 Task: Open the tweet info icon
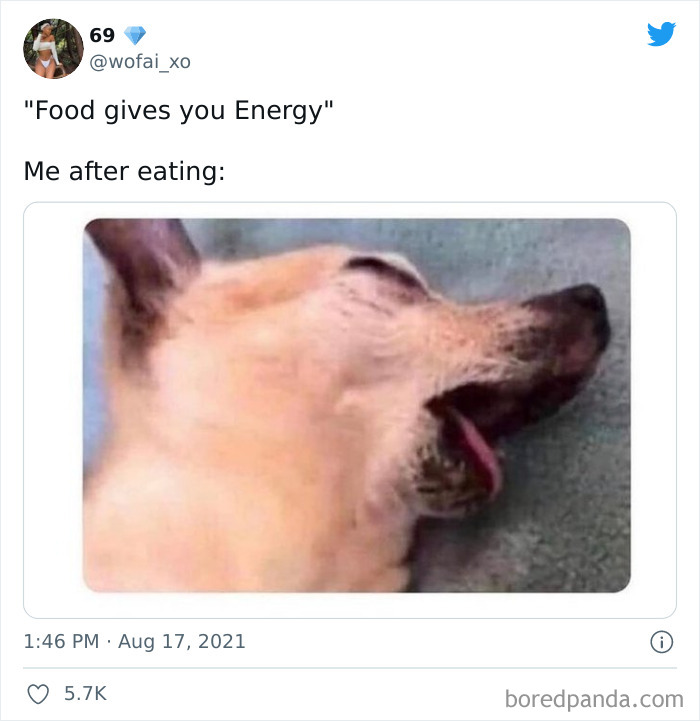tap(661, 641)
